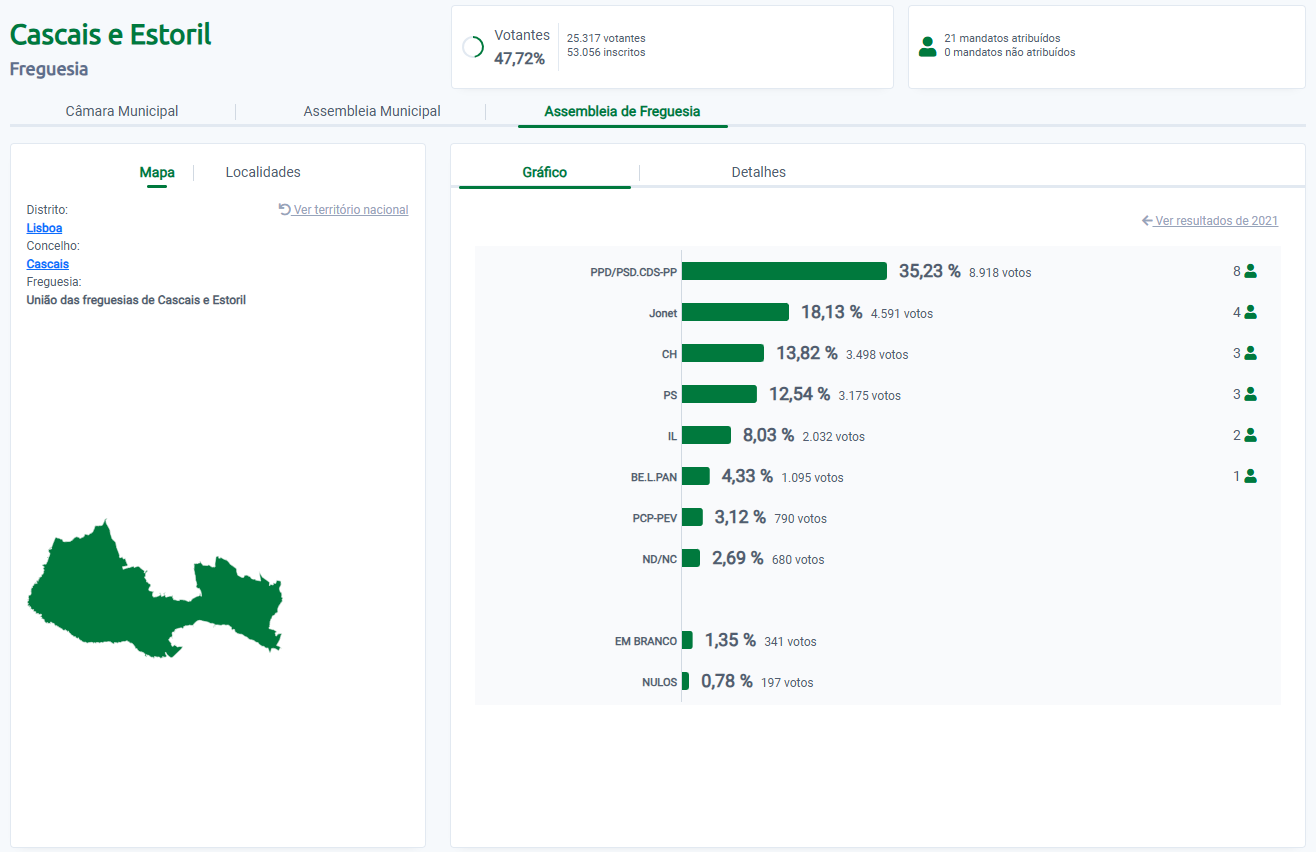Click the mandate person icon in CH row

[x=1250, y=353]
